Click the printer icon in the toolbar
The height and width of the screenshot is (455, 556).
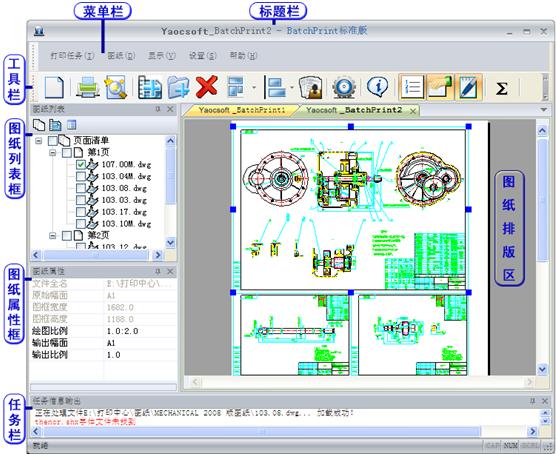[87, 87]
